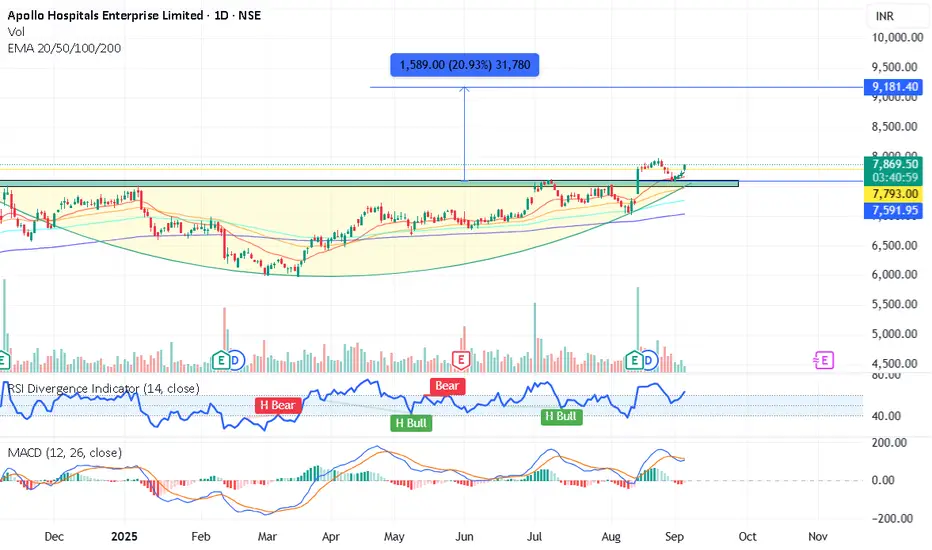932x550 pixels.
Task: Click the 10,000.00 price axis value
Action: 897,37
